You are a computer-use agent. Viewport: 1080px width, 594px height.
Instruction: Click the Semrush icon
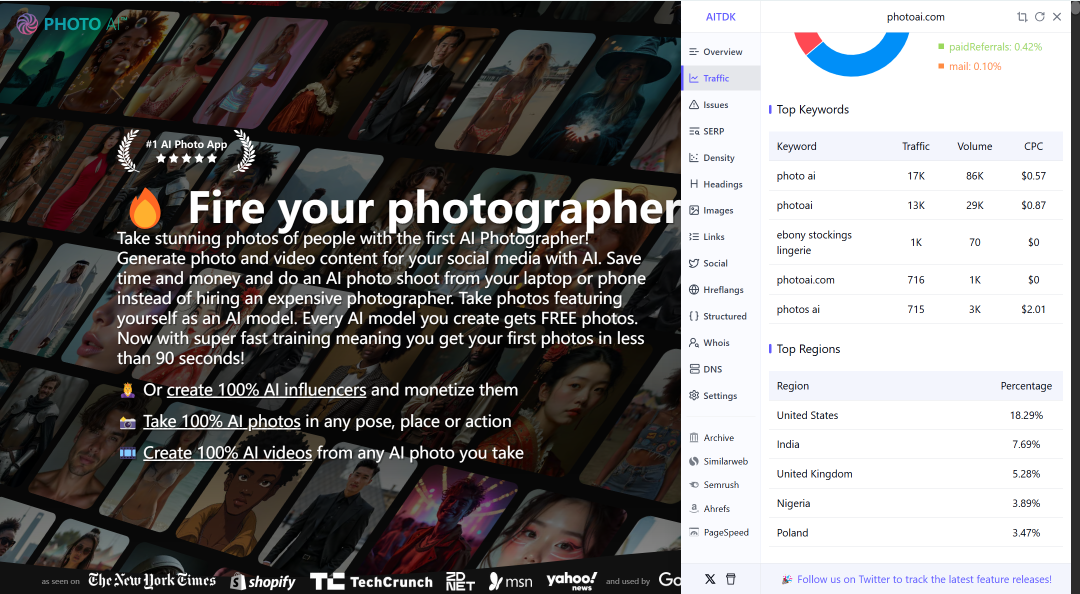tap(694, 485)
